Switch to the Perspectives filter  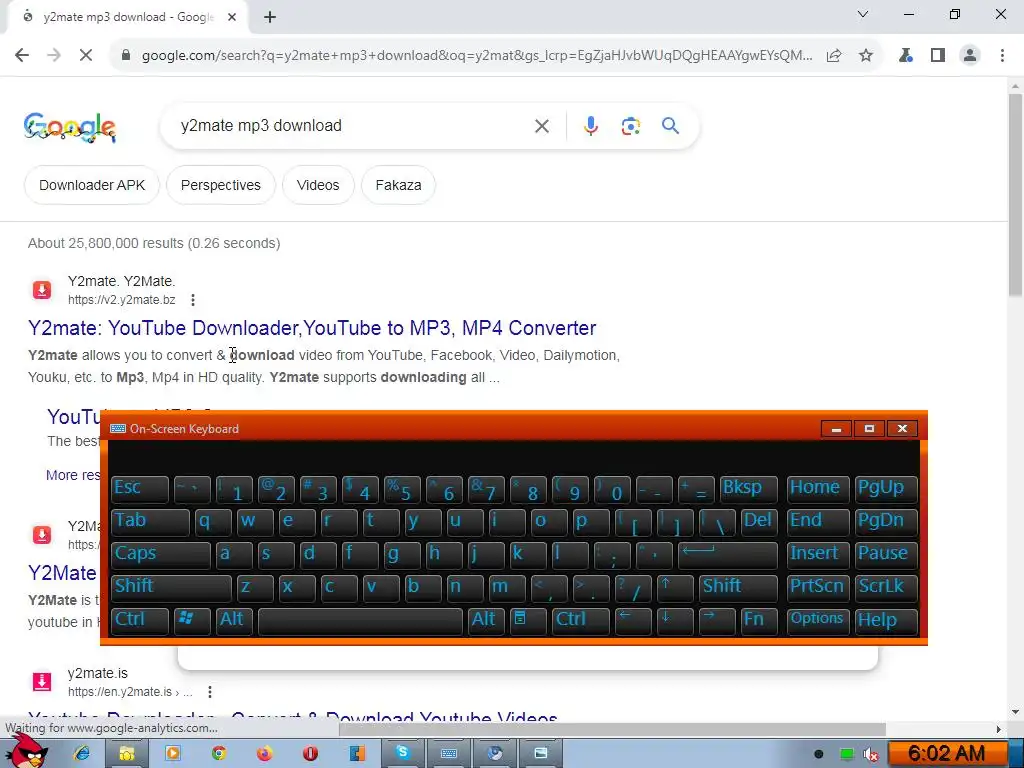tap(221, 185)
